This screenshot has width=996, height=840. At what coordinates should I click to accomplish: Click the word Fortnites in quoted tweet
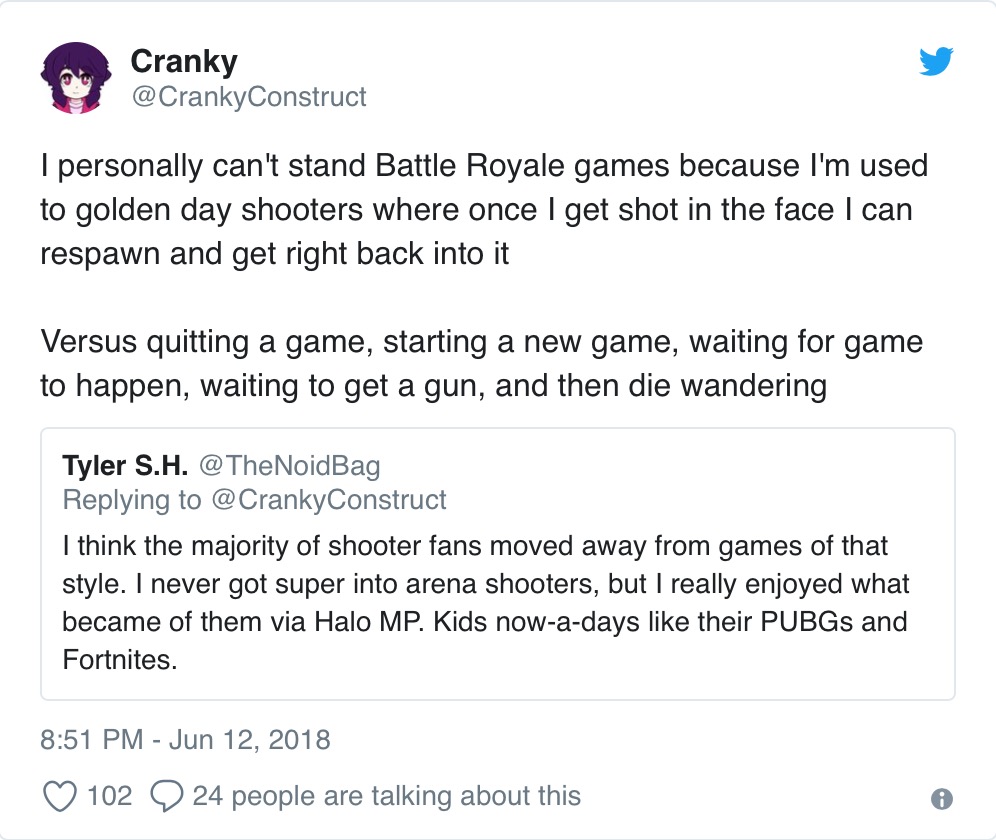coord(119,660)
